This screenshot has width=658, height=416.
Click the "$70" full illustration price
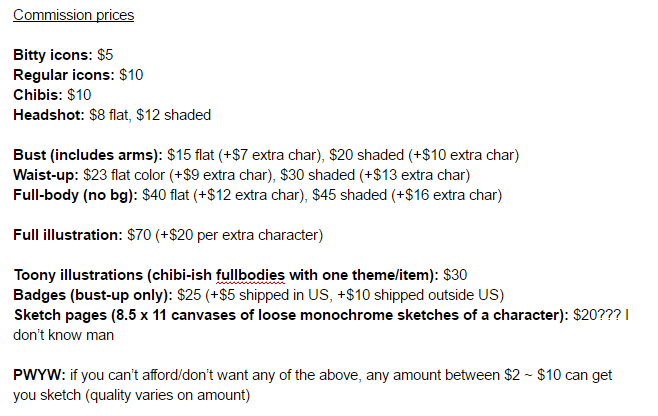click(x=139, y=235)
